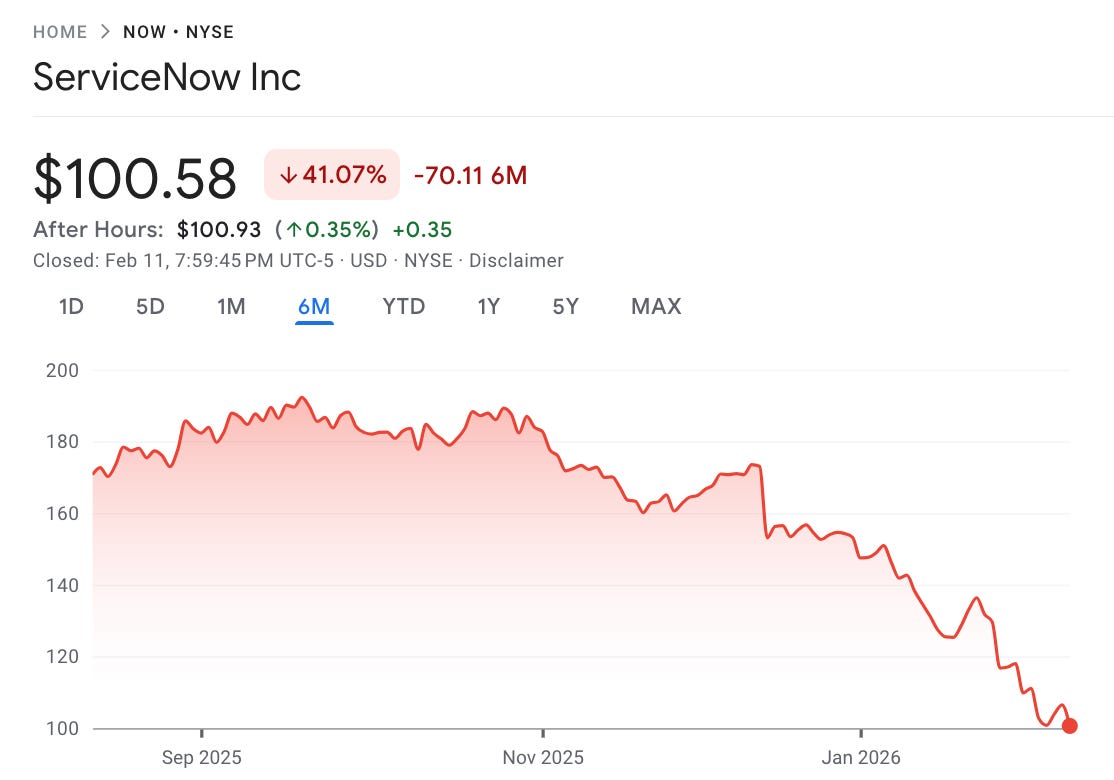
Task: Open the MAX time range
Action: [656, 307]
